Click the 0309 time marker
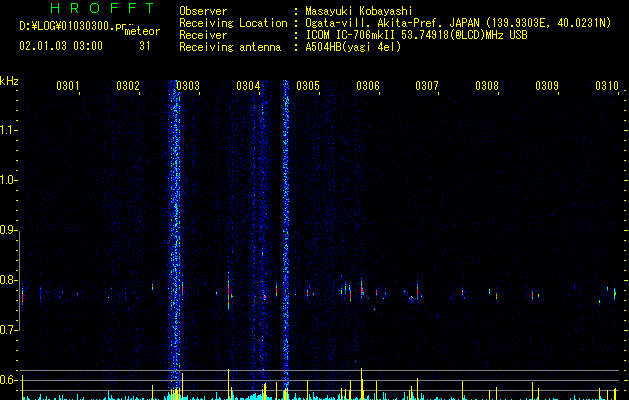The image size is (629, 400). [547, 85]
